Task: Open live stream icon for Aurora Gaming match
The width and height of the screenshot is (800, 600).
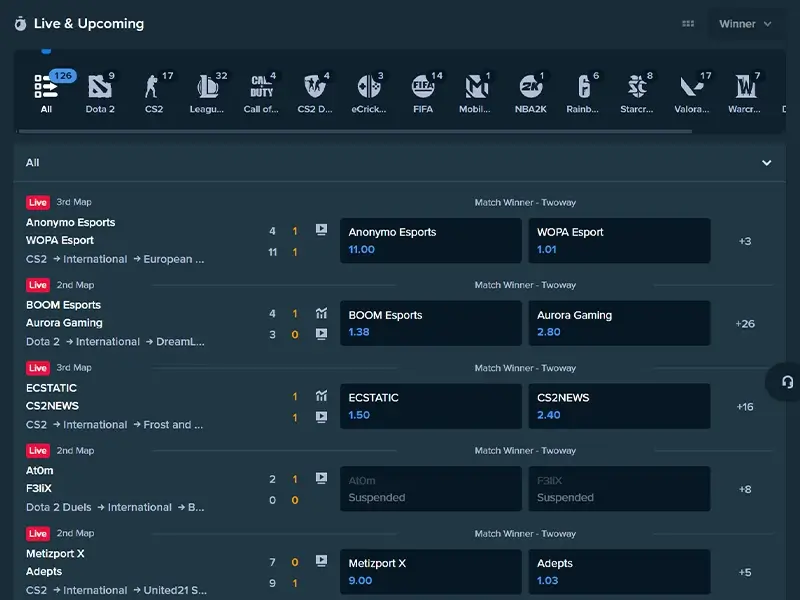Action: [x=321, y=334]
